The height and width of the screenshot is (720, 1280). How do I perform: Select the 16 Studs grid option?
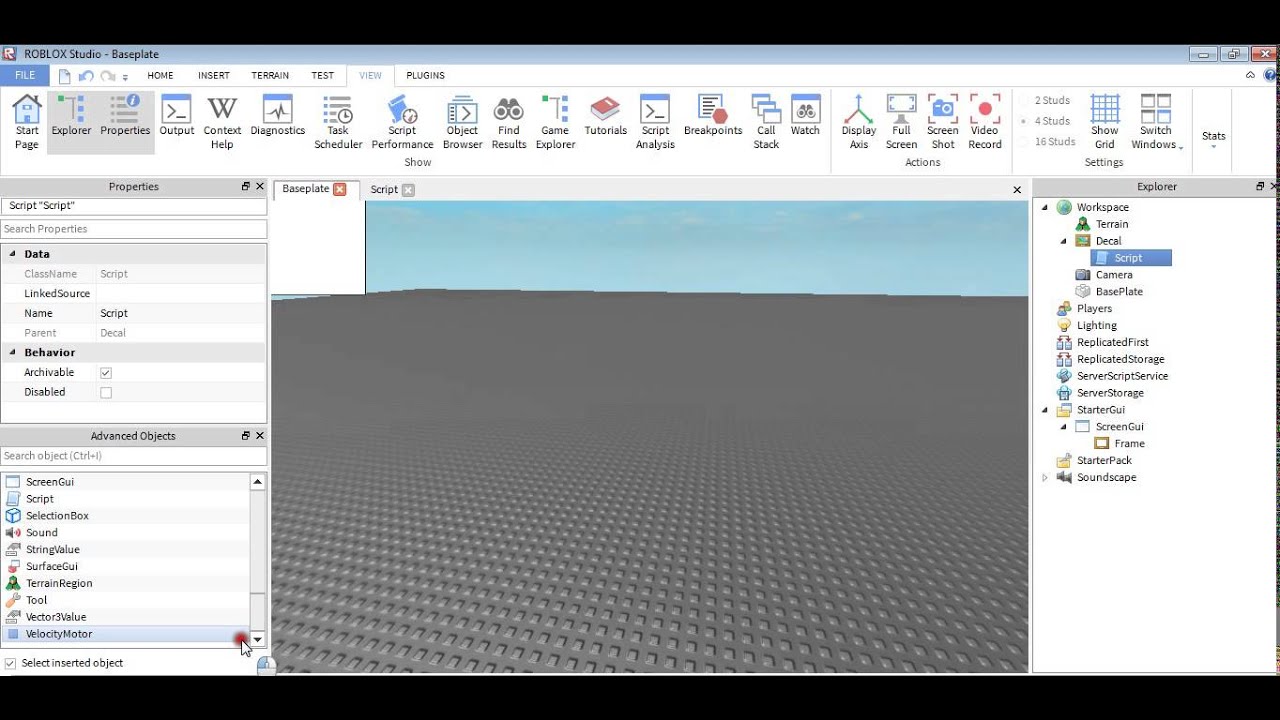coord(1047,142)
